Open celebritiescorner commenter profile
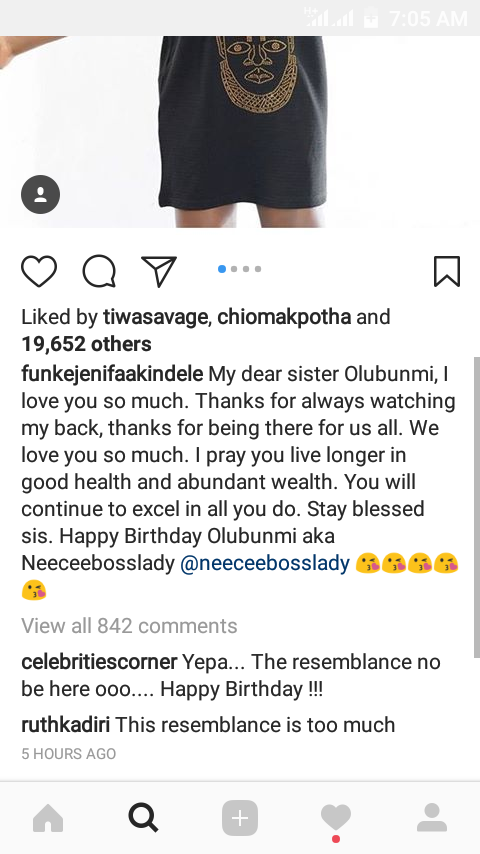480x854 pixels. click(99, 662)
